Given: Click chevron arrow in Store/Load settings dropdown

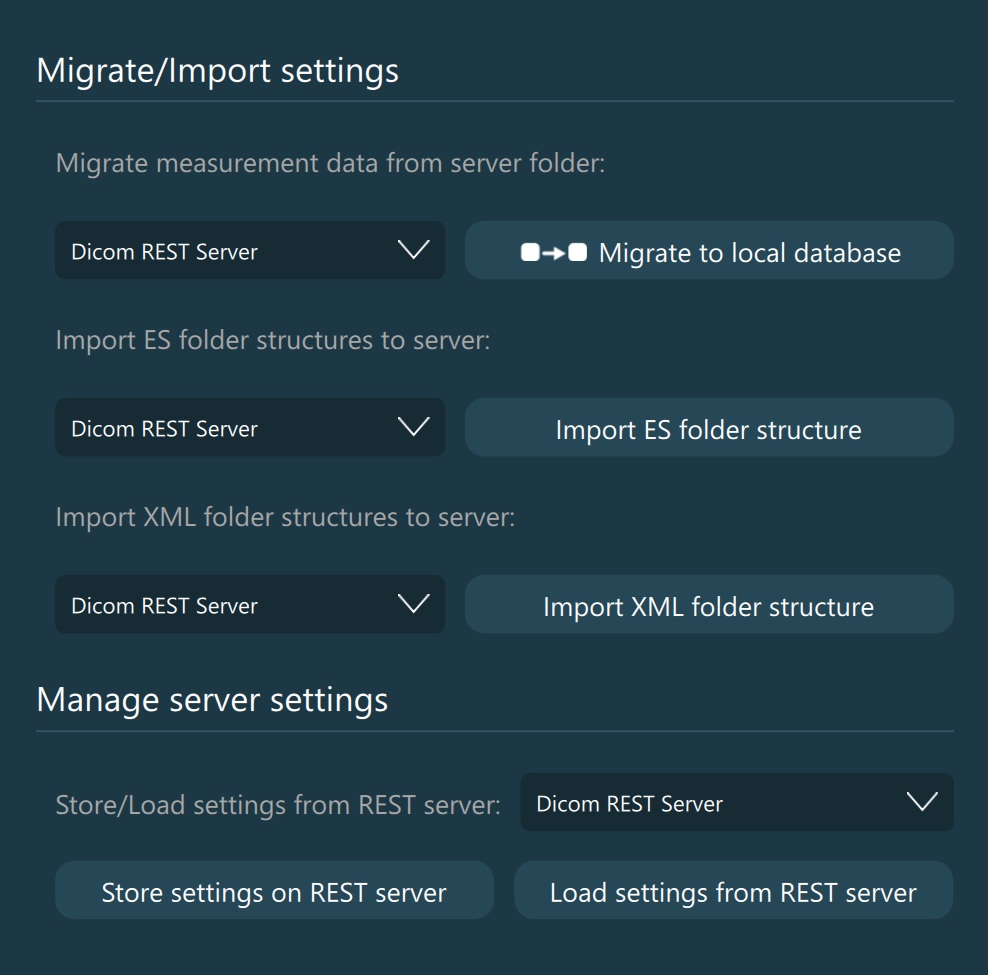Looking at the screenshot, I should click(921, 802).
